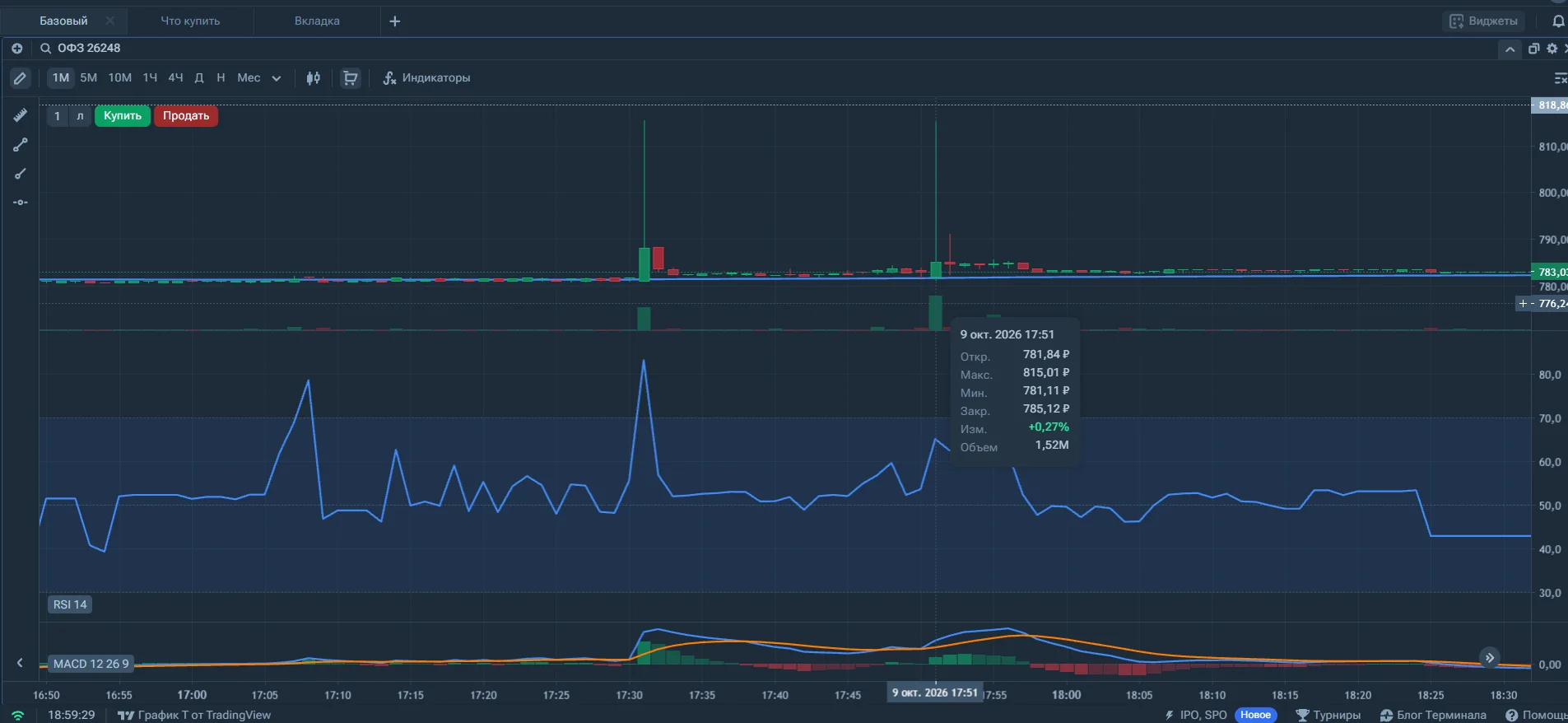Switch to the Вкладка tab
Image resolution: width=1568 pixels, height=723 pixels.
pyautogui.click(x=317, y=21)
